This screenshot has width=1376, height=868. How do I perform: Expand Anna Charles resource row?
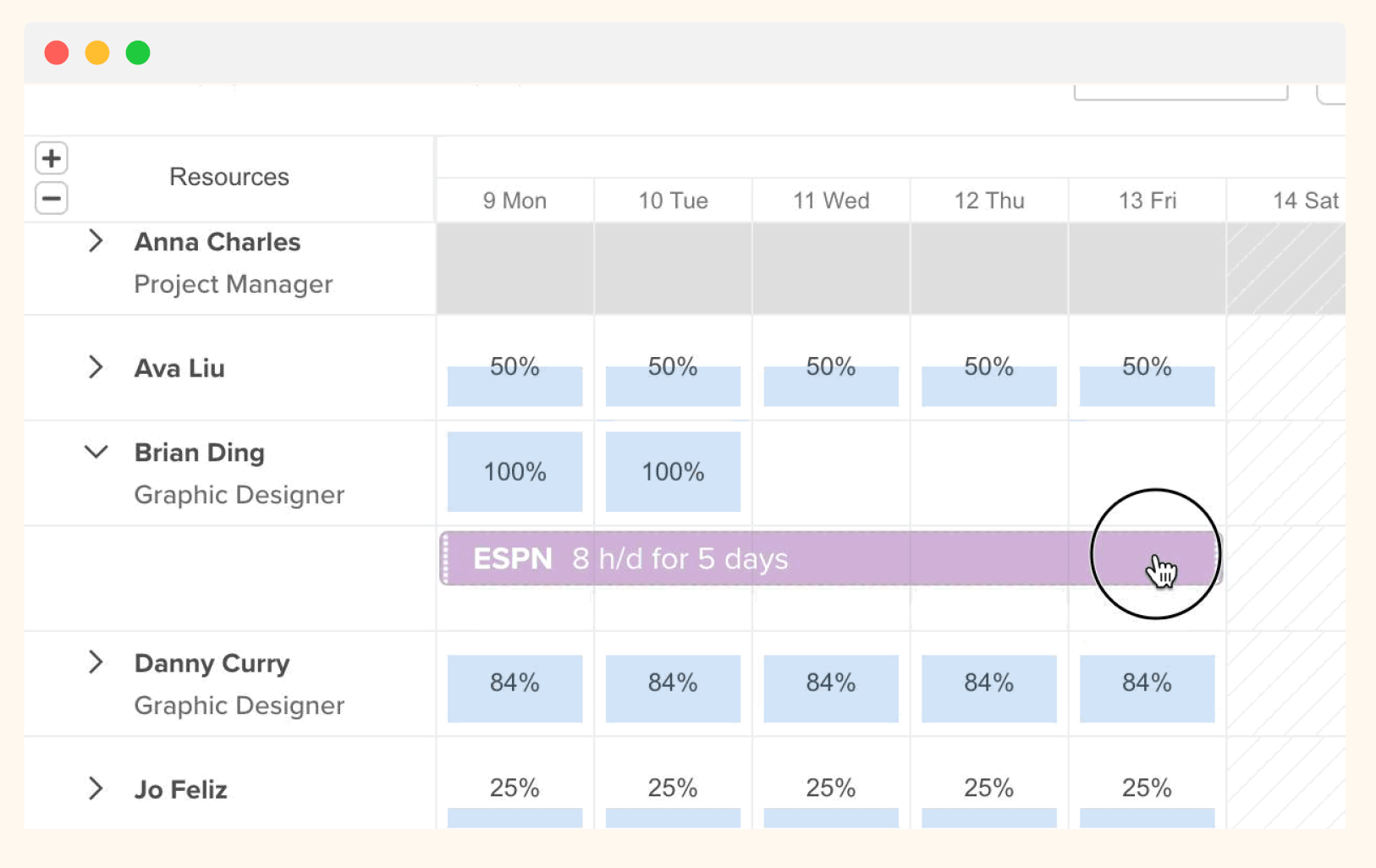(x=96, y=241)
